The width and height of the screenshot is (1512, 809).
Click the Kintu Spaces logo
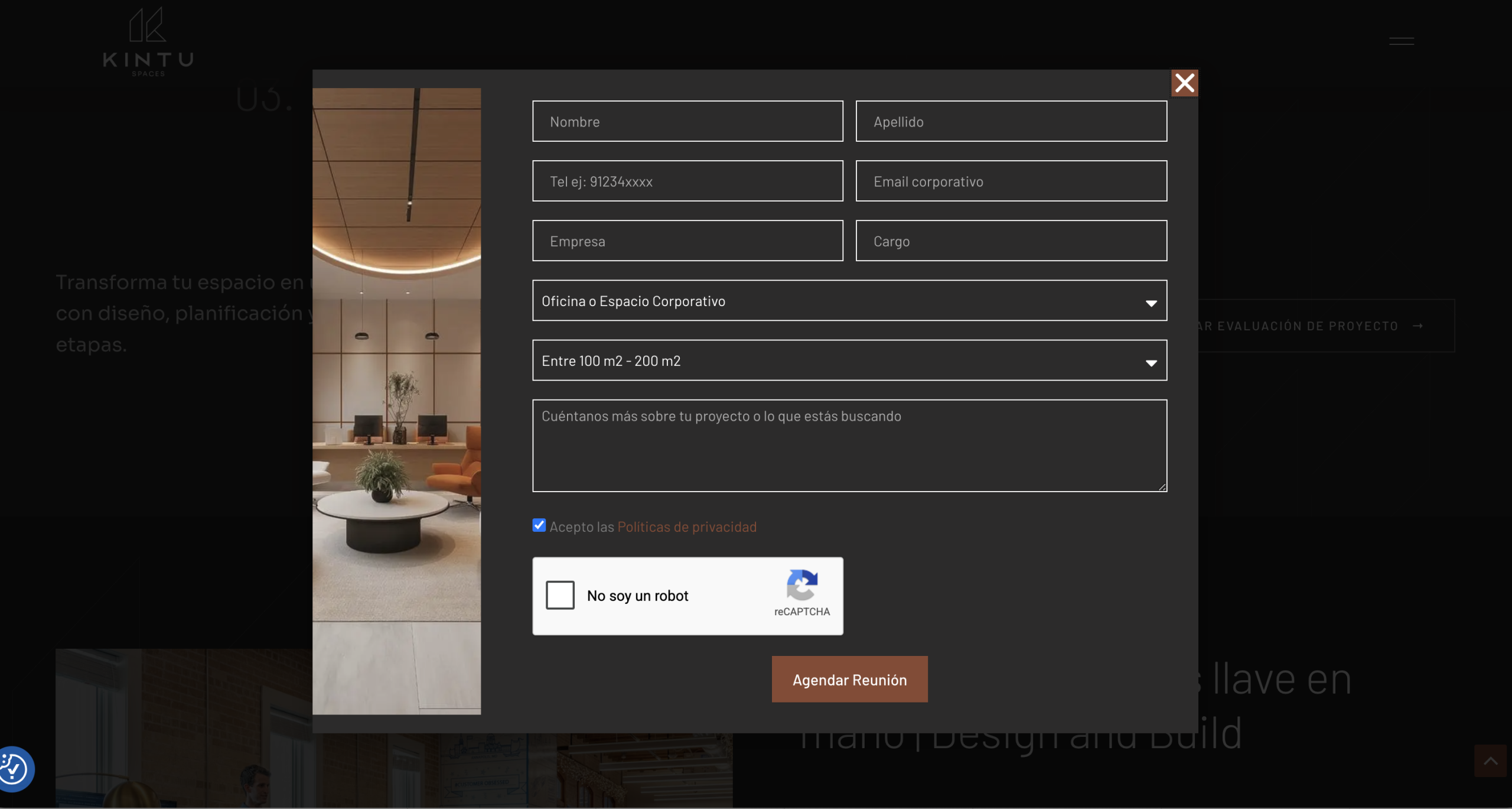click(148, 42)
